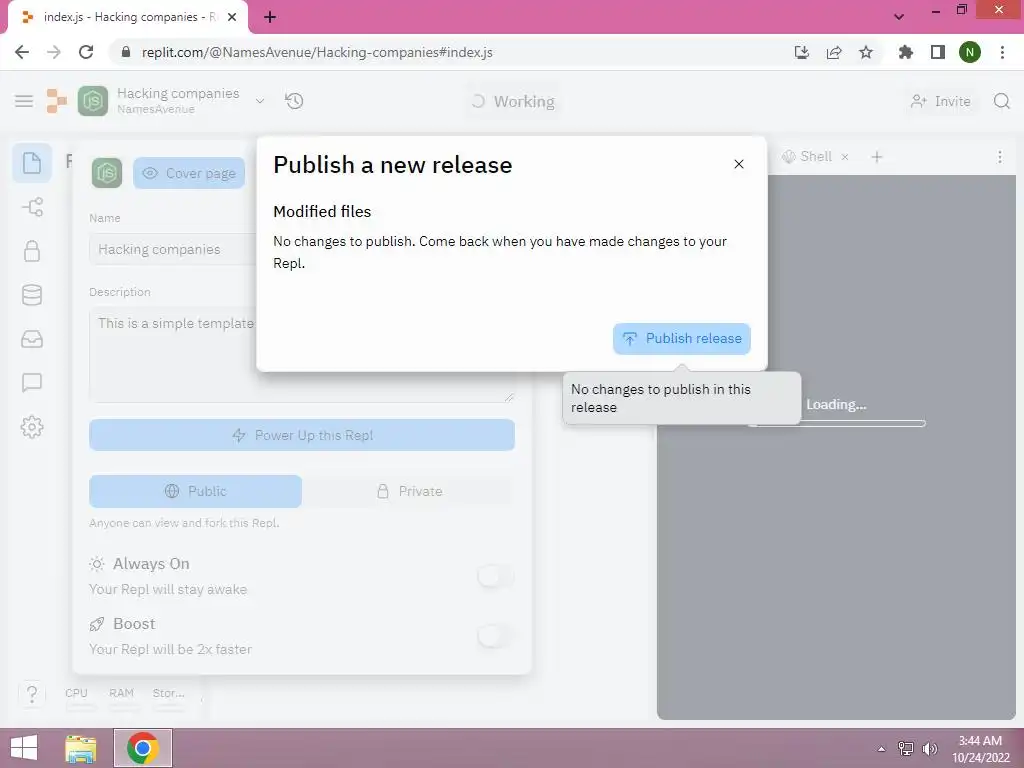The width and height of the screenshot is (1024, 768).
Task: Switch to the Shell tab
Action: pyautogui.click(x=808, y=157)
